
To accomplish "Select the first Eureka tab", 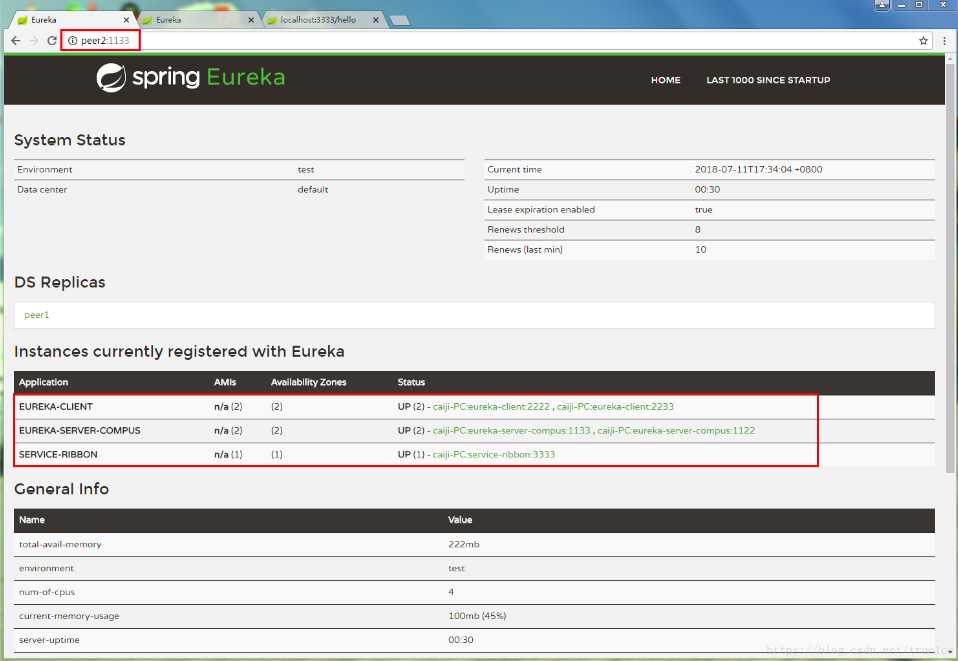I will [73, 20].
